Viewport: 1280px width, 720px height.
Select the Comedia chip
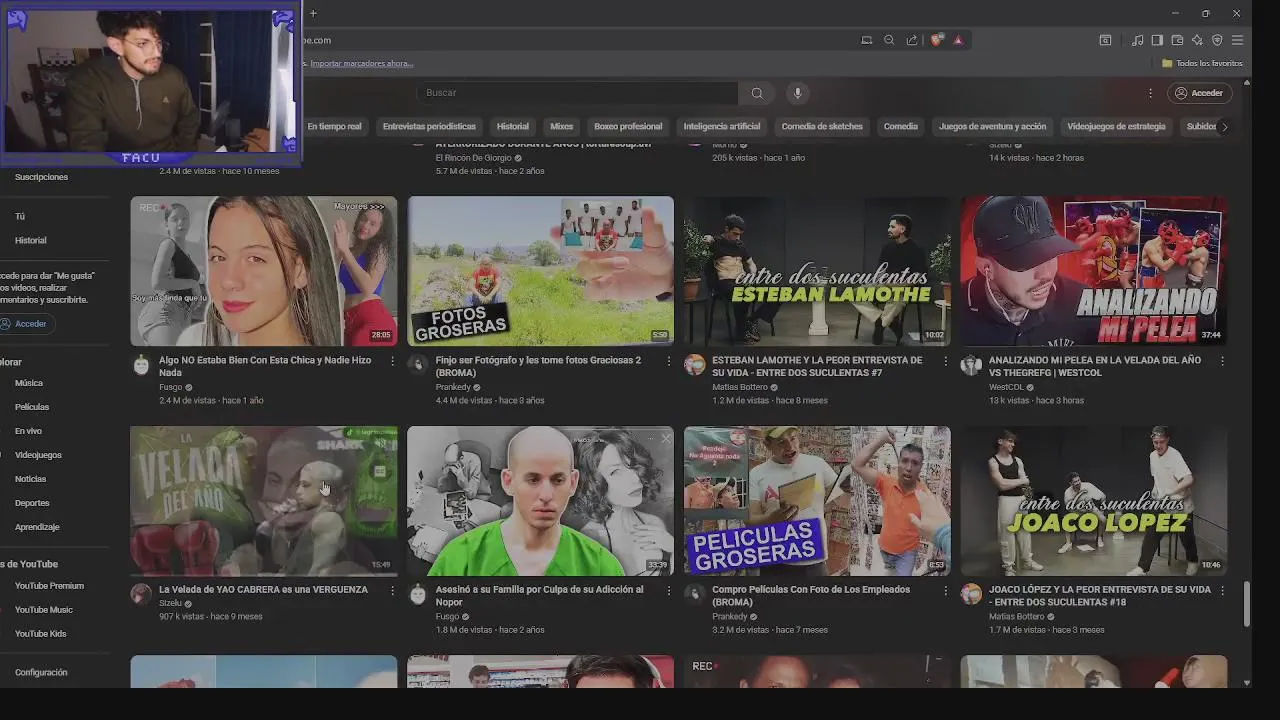point(900,127)
